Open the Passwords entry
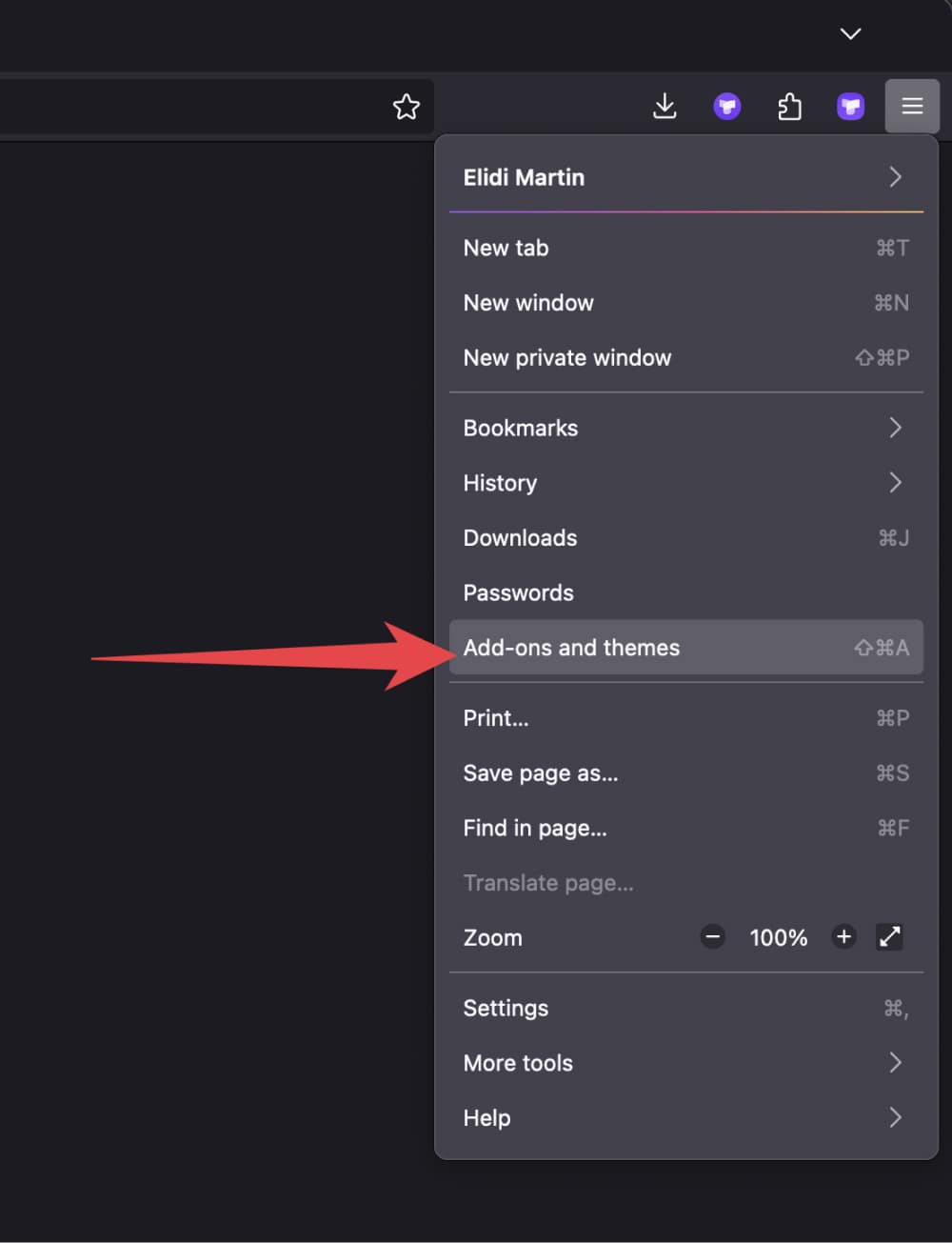The image size is (952, 1243). click(686, 592)
